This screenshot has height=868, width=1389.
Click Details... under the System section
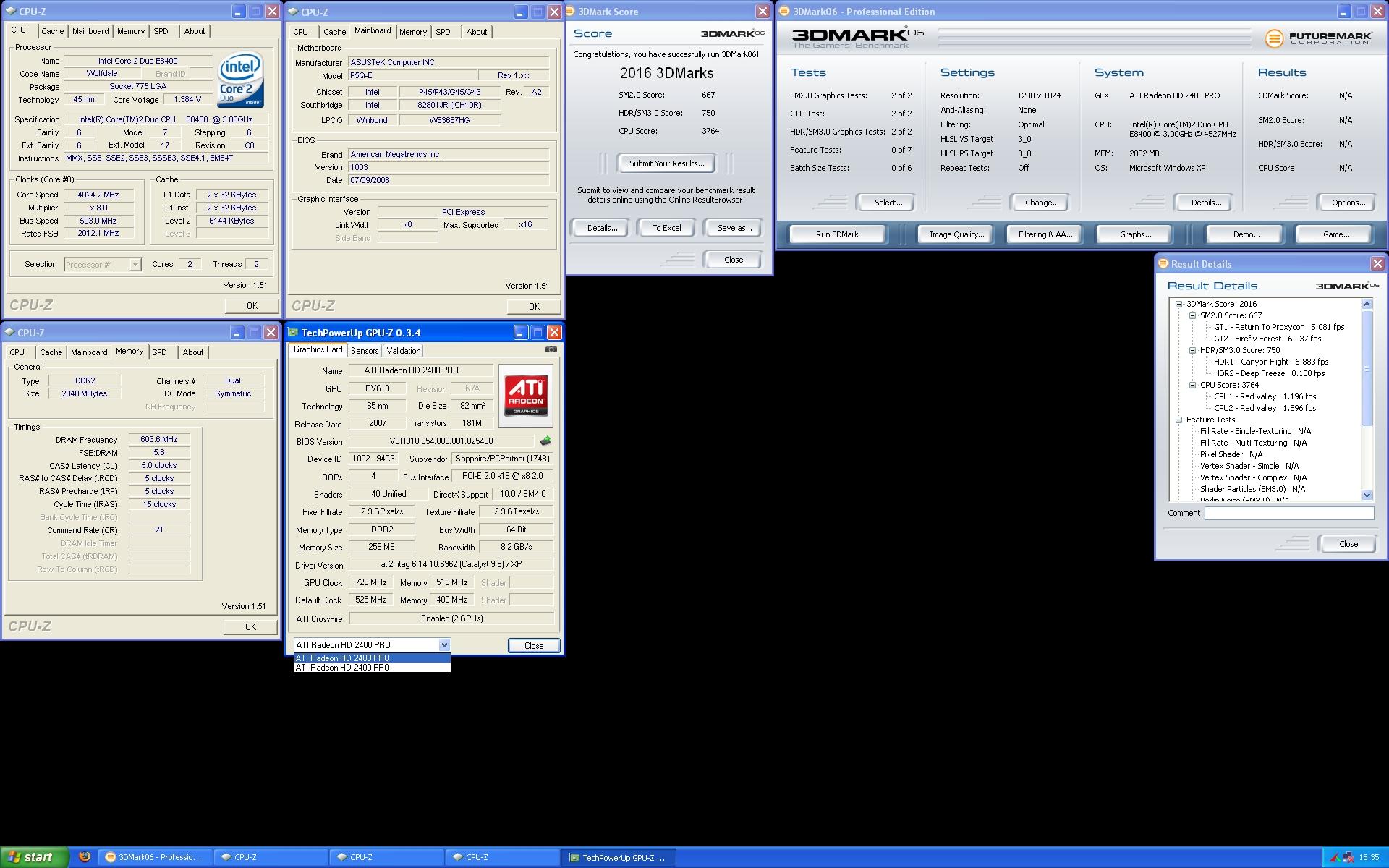coord(1206,203)
